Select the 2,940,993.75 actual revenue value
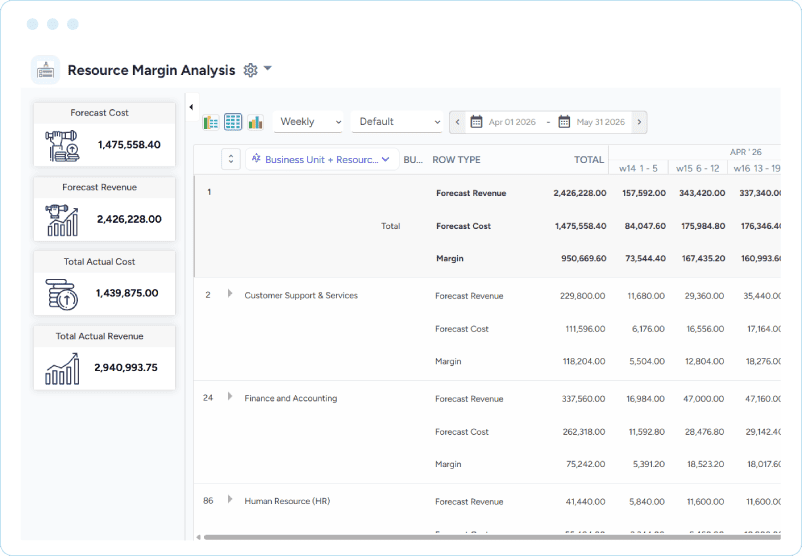This screenshot has width=802, height=556. point(126,367)
